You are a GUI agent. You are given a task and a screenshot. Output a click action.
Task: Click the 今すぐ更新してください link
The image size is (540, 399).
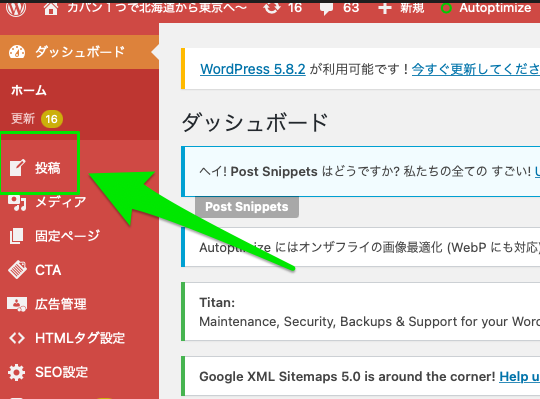tap(476, 69)
